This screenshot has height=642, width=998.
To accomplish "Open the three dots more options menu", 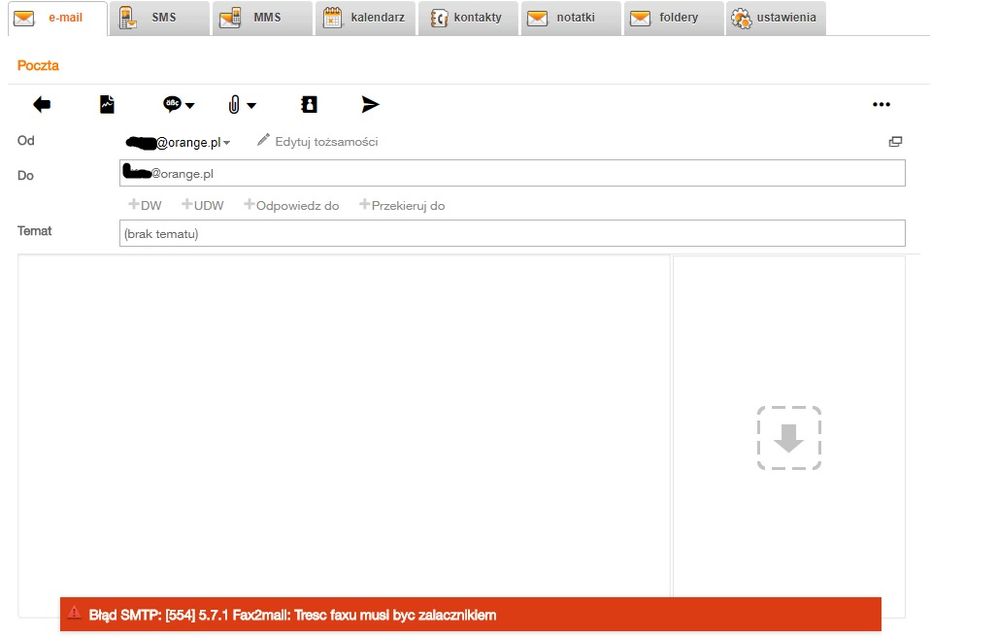I will [881, 104].
